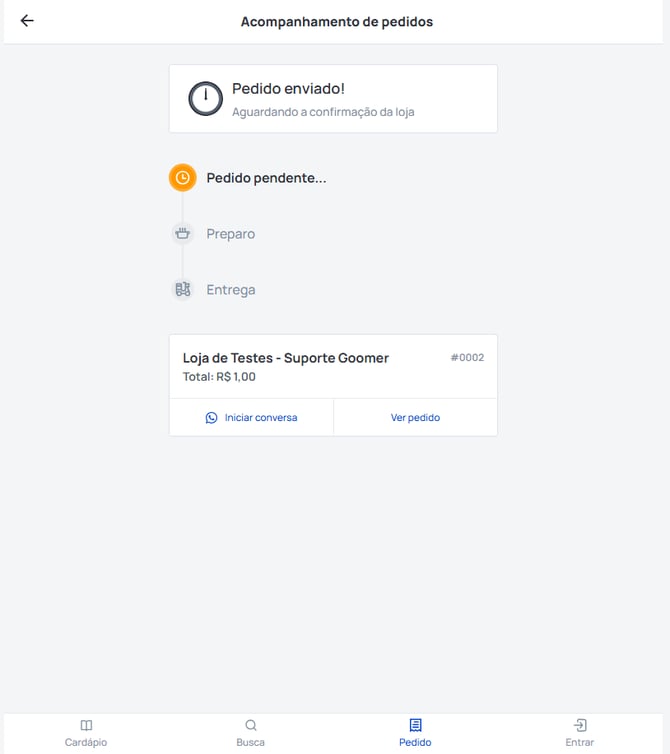The height and width of the screenshot is (754, 670).
Task: Click the orange pending-order clock icon
Action: (182, 178)
